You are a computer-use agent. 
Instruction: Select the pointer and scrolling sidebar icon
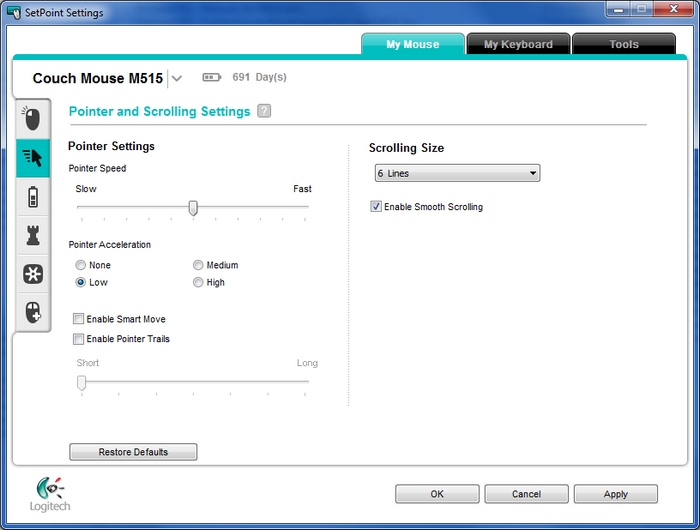pos(33,158)
